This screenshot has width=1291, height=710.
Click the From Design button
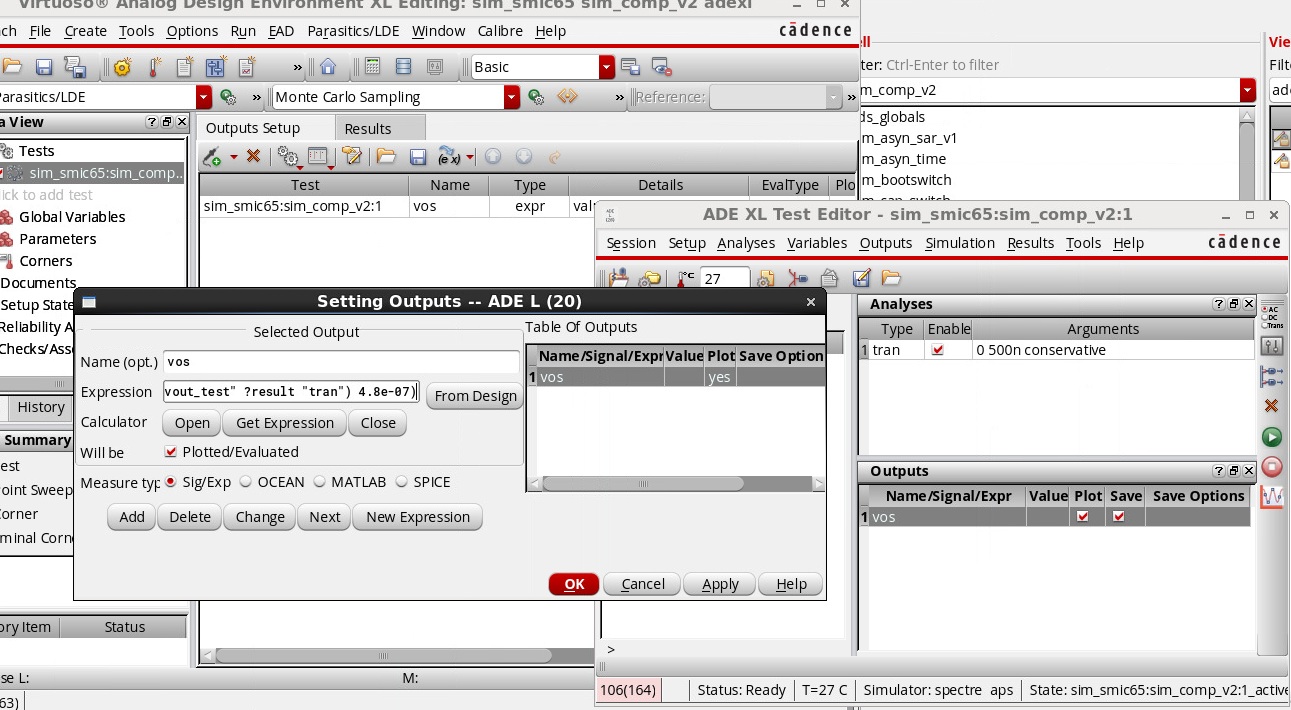point(476,396)
